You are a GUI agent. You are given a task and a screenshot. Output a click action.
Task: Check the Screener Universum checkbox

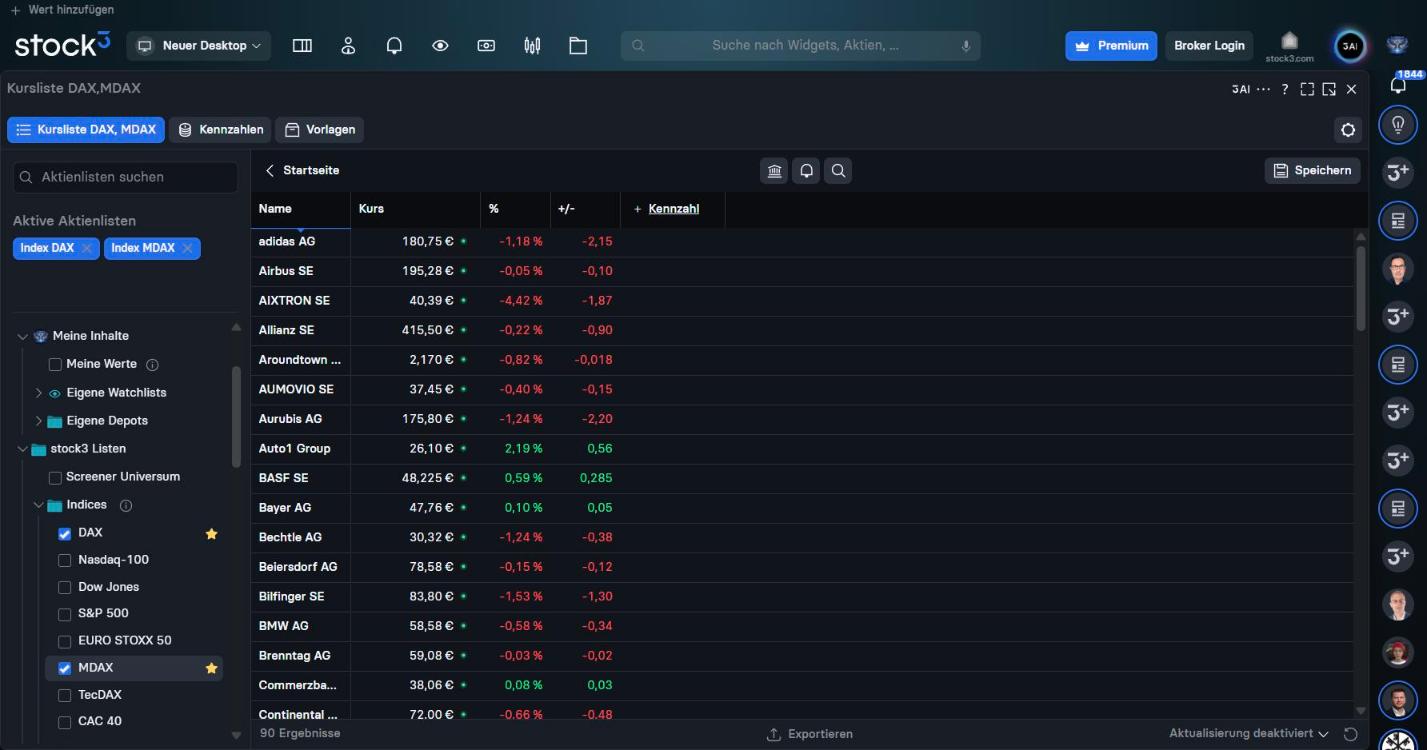pos(56,478)
